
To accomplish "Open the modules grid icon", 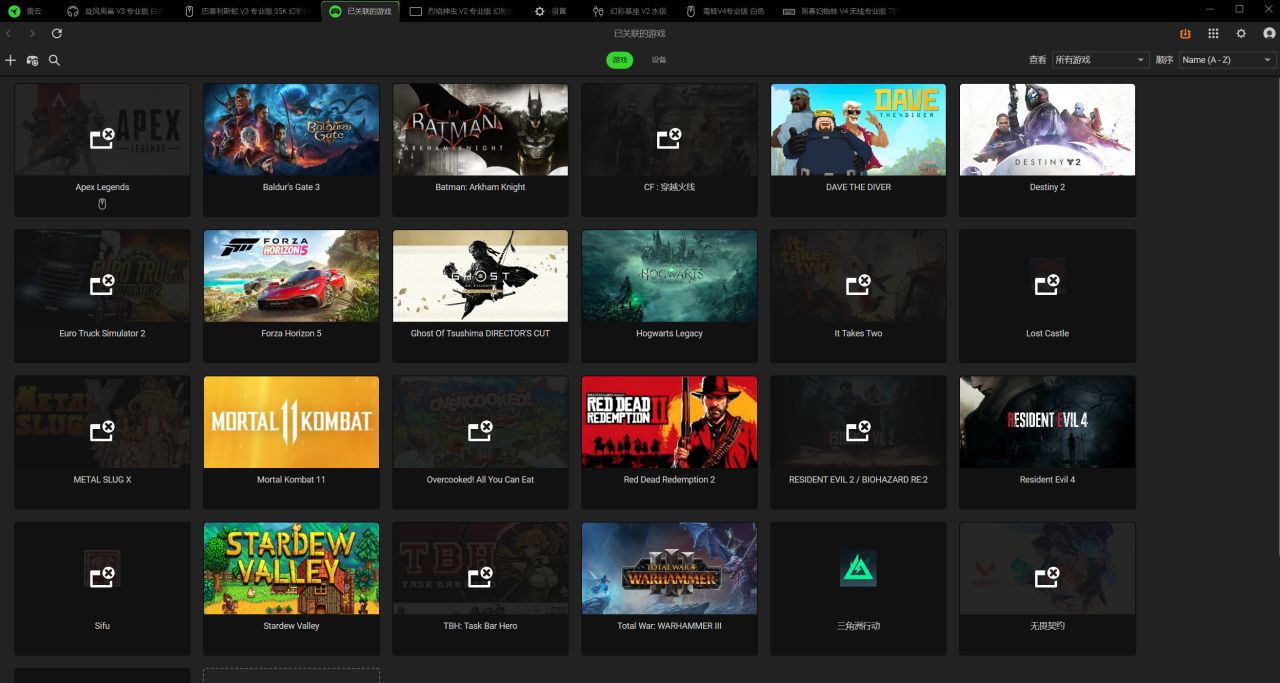I will [1213, 33].
